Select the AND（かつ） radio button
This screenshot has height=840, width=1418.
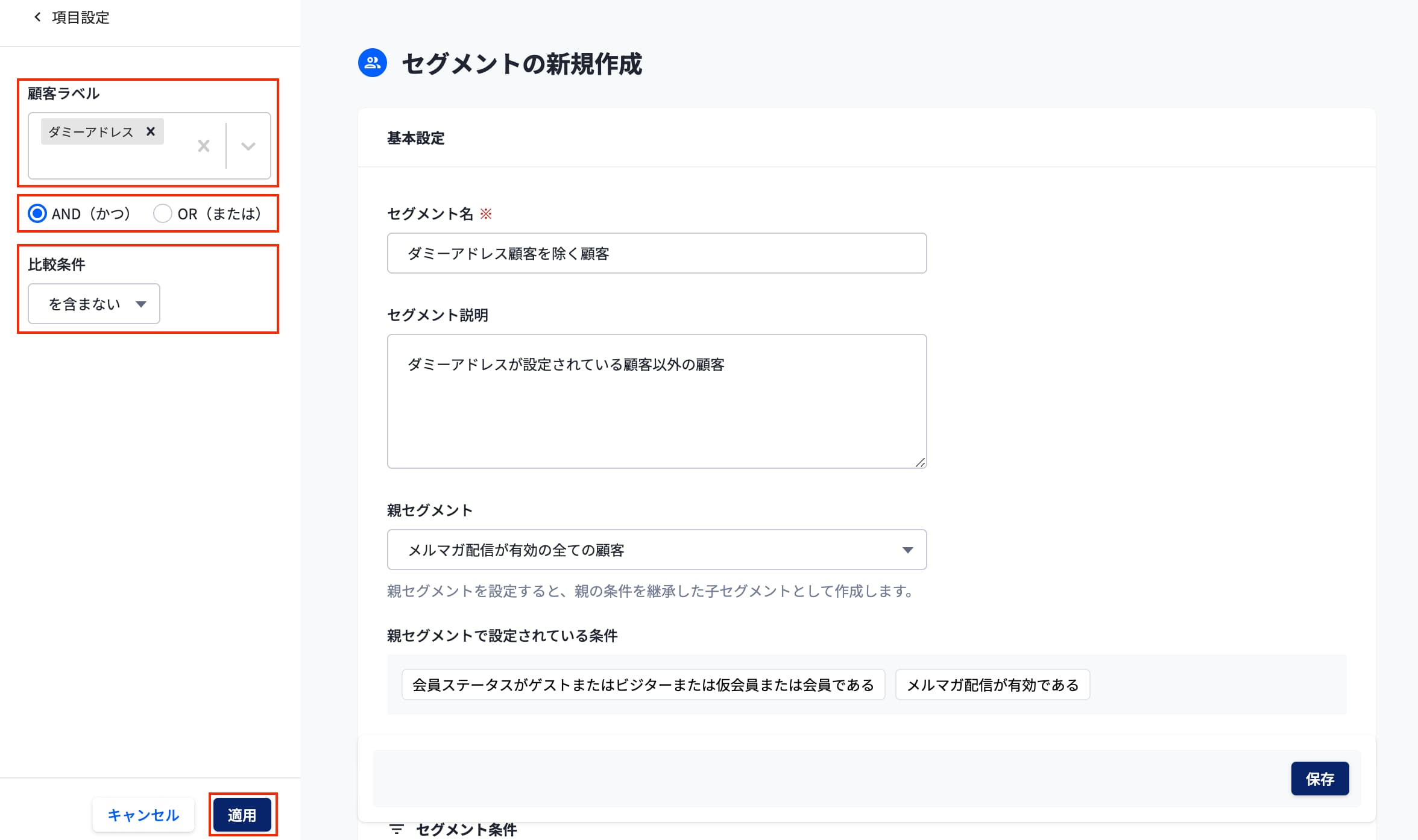[x=37, y=213]
